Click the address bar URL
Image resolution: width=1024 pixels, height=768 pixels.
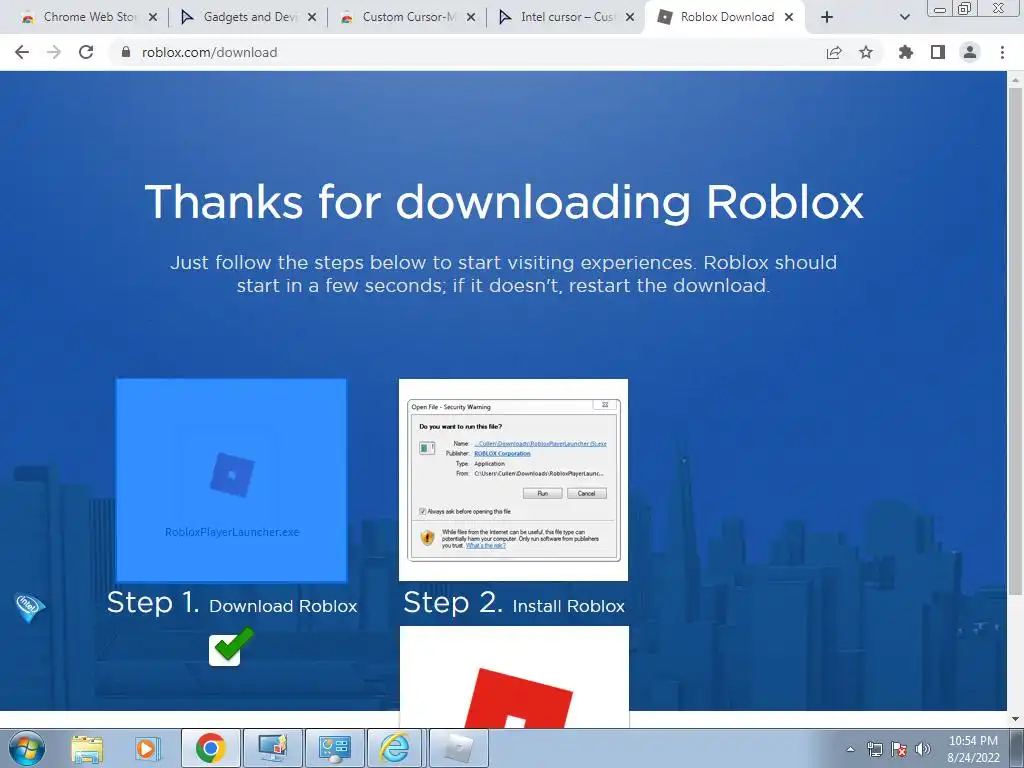pos(210,52)
